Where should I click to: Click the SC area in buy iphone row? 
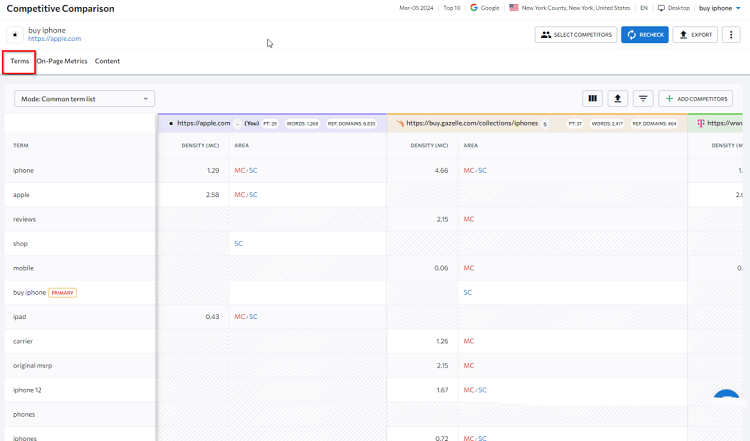tap(468, 292)
